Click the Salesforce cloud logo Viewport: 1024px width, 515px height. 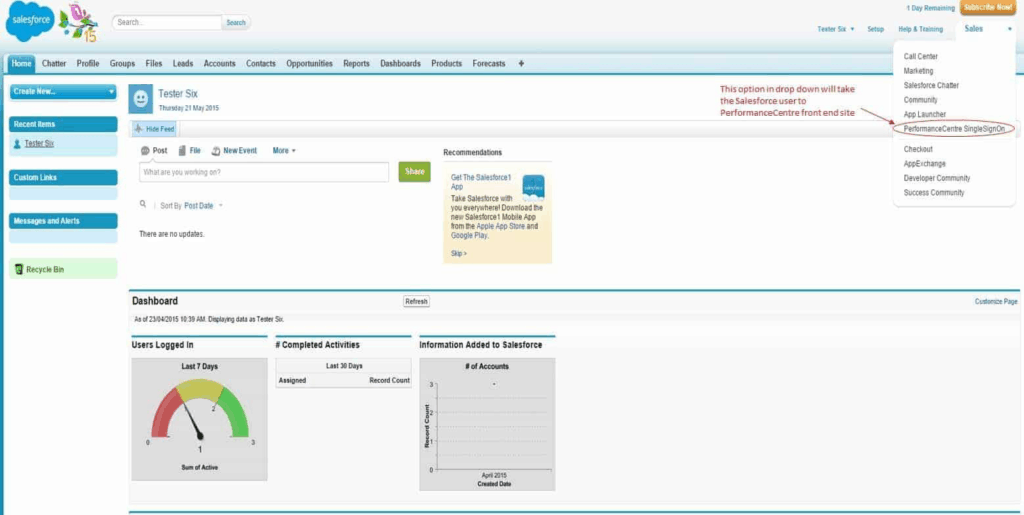tap(30, 22)
